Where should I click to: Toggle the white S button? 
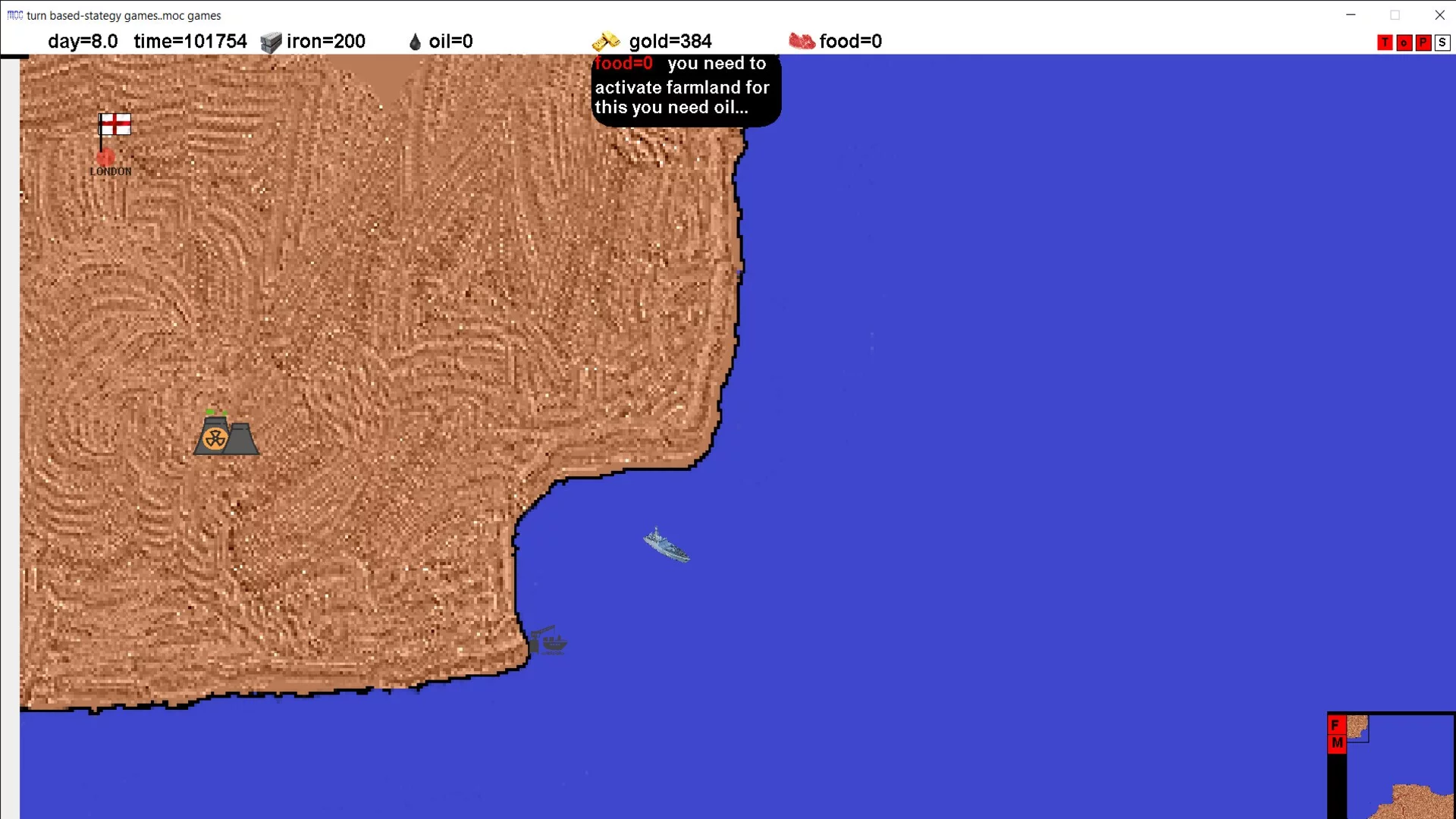1442,42
